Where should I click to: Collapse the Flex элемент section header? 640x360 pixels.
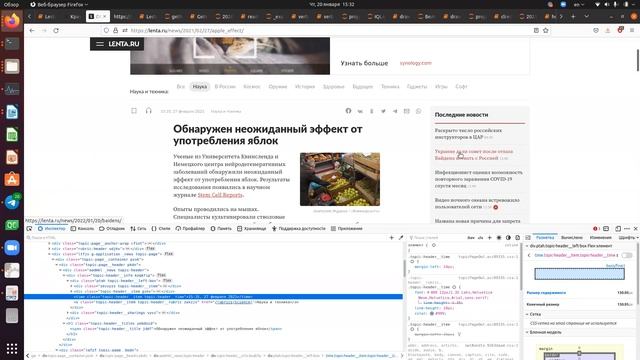pyautogui.click(x=527, y=246)
